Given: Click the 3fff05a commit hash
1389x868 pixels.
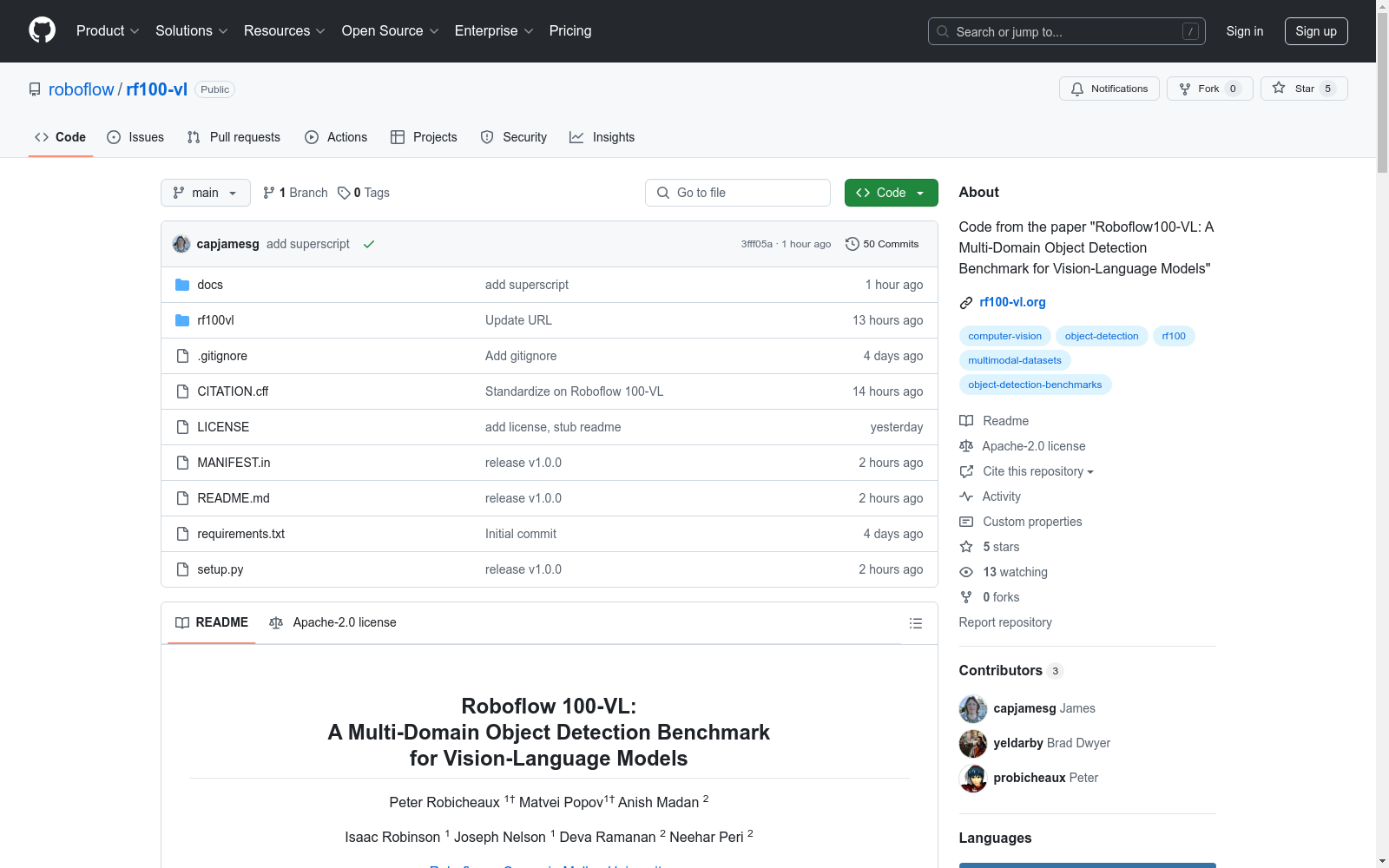Looking at the screenshot, I should click(757, 244).
